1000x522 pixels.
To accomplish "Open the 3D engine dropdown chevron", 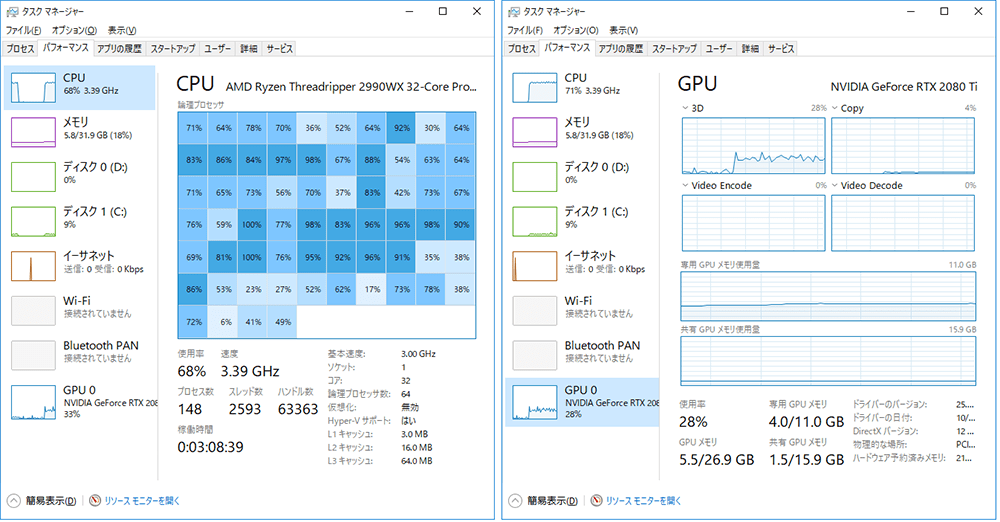I will click(685, 108).
